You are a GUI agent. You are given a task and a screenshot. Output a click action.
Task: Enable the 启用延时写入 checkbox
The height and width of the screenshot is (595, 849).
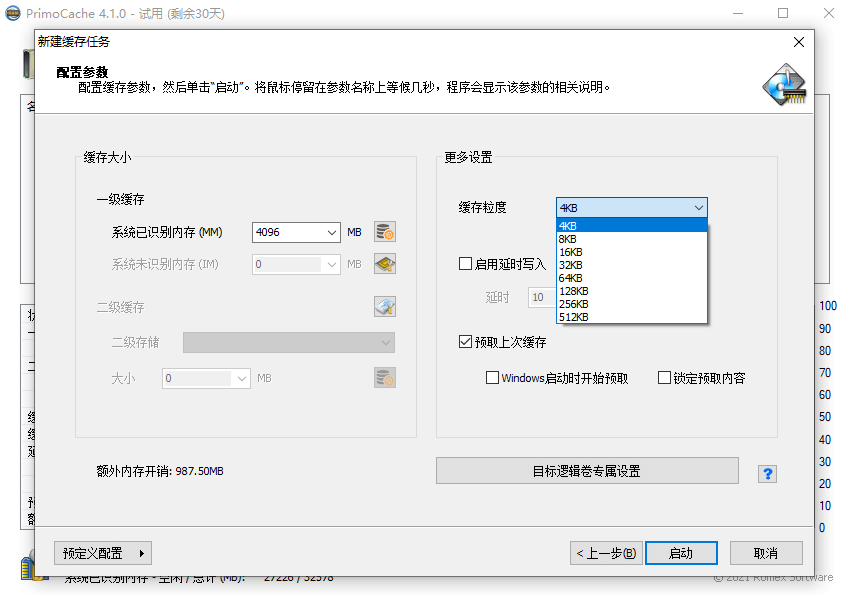click(x=465, y=264)
